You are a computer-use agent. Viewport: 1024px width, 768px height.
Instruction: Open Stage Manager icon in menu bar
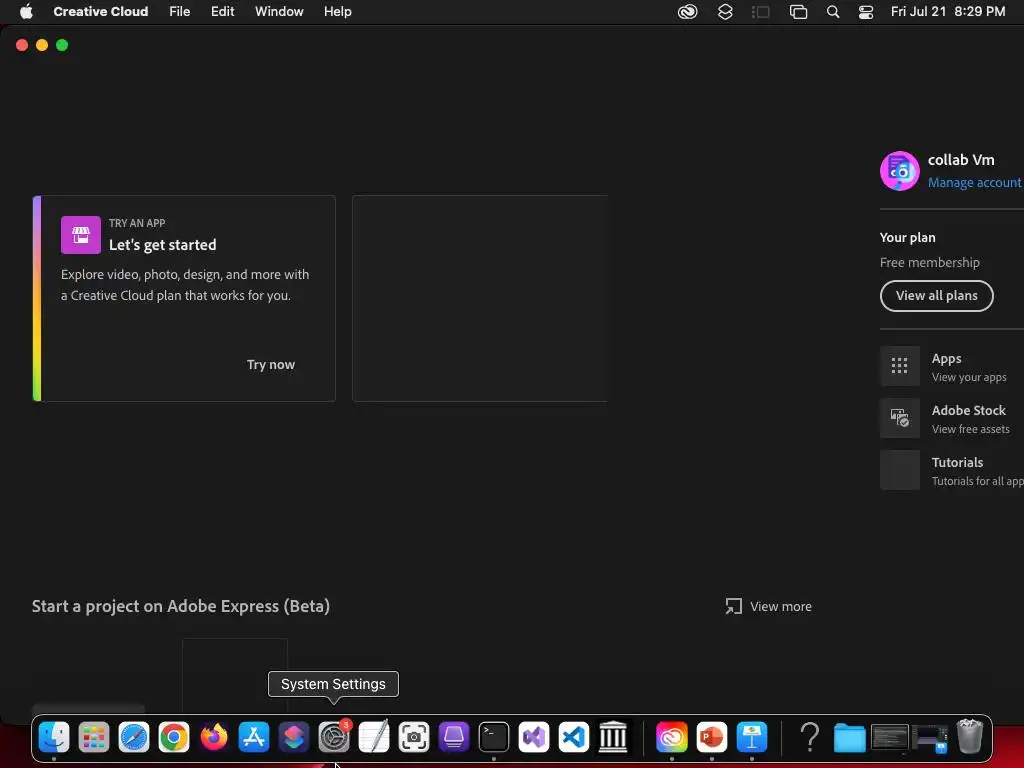click(x=761, y=12)
